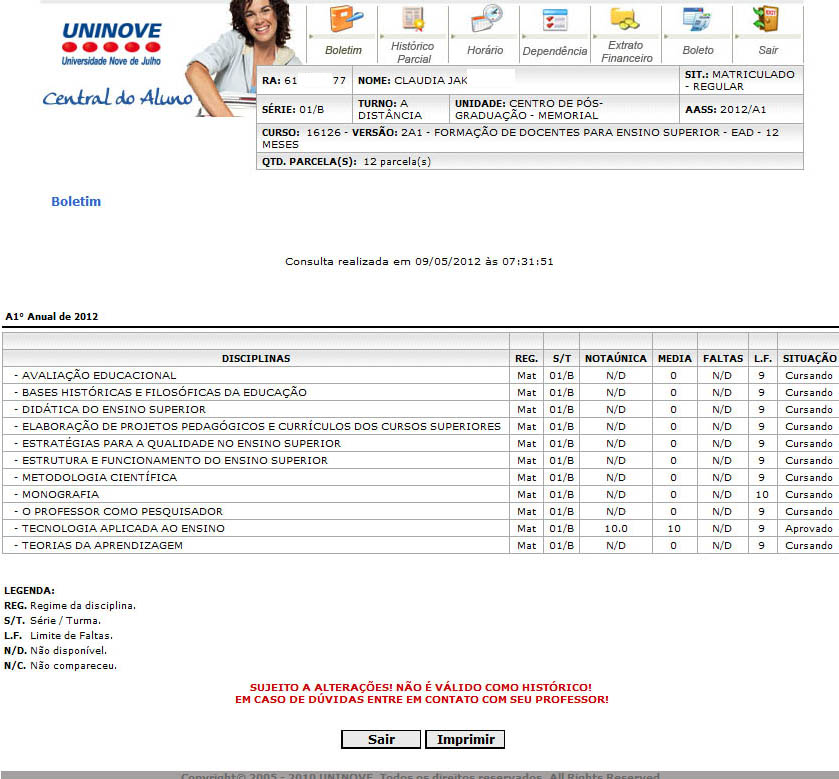Open the Horário clock calendar icon
This screenshot has height=779, width=839.
486,18
